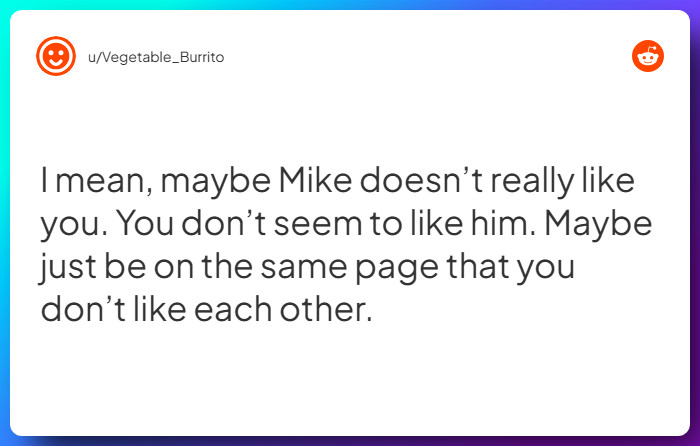700x446 pixels.
Task: Select the word "be" after "just"
Action: 125,266
